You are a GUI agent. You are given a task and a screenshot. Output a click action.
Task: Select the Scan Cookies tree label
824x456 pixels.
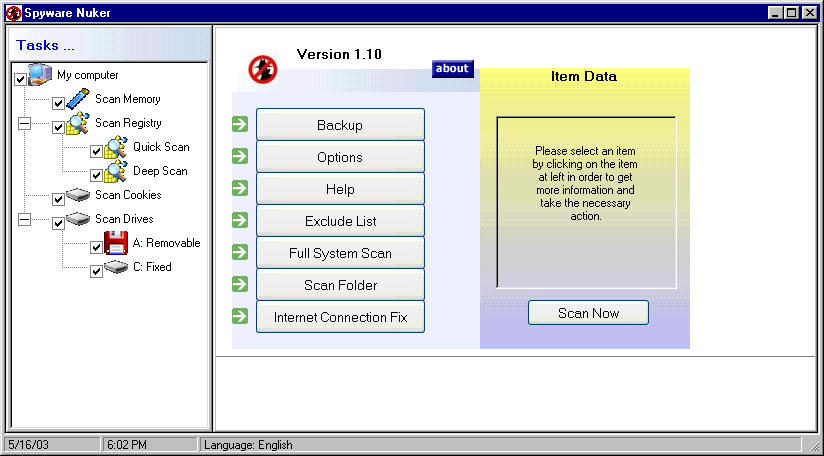pos(128,195)
